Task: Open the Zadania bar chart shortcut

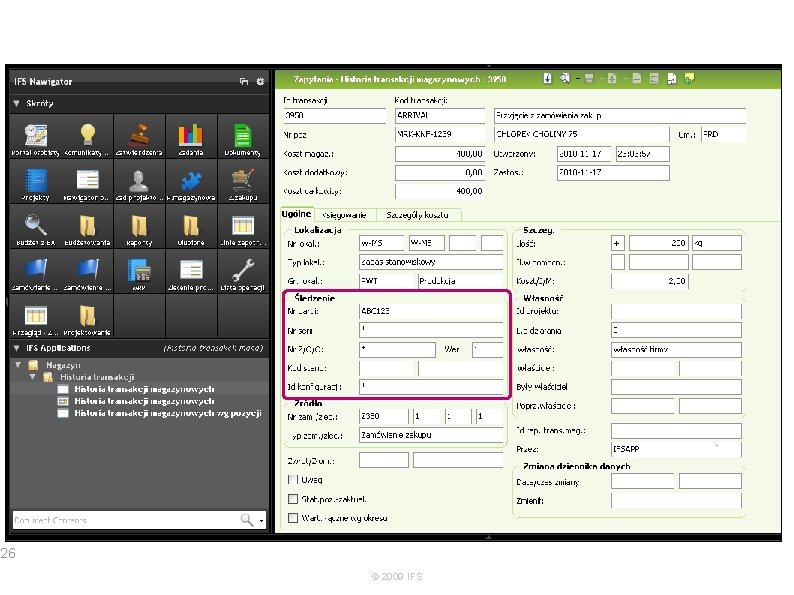Action: 191,136
